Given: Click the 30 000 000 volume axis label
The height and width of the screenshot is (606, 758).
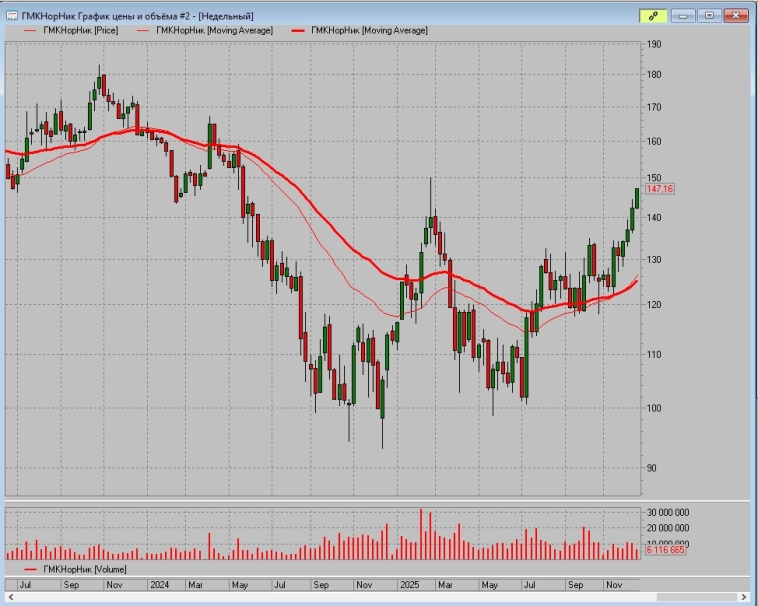Looking at the screenshot, I should (x=668, y=513).
